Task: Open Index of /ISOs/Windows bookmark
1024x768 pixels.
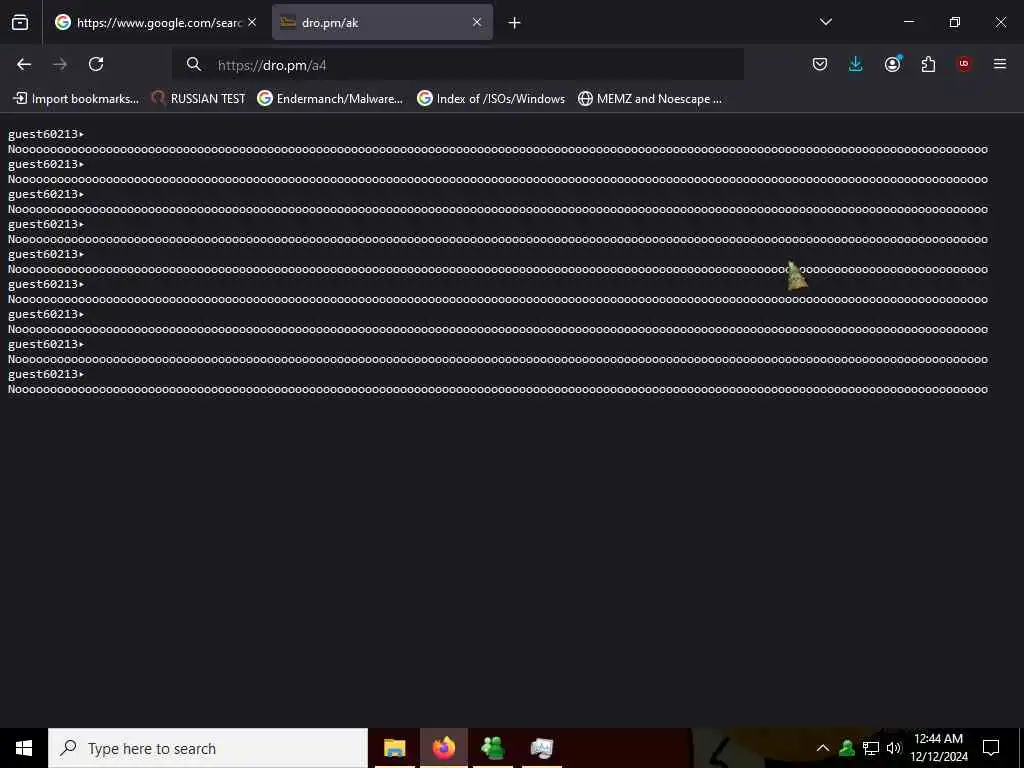Action: coord(491,99)
